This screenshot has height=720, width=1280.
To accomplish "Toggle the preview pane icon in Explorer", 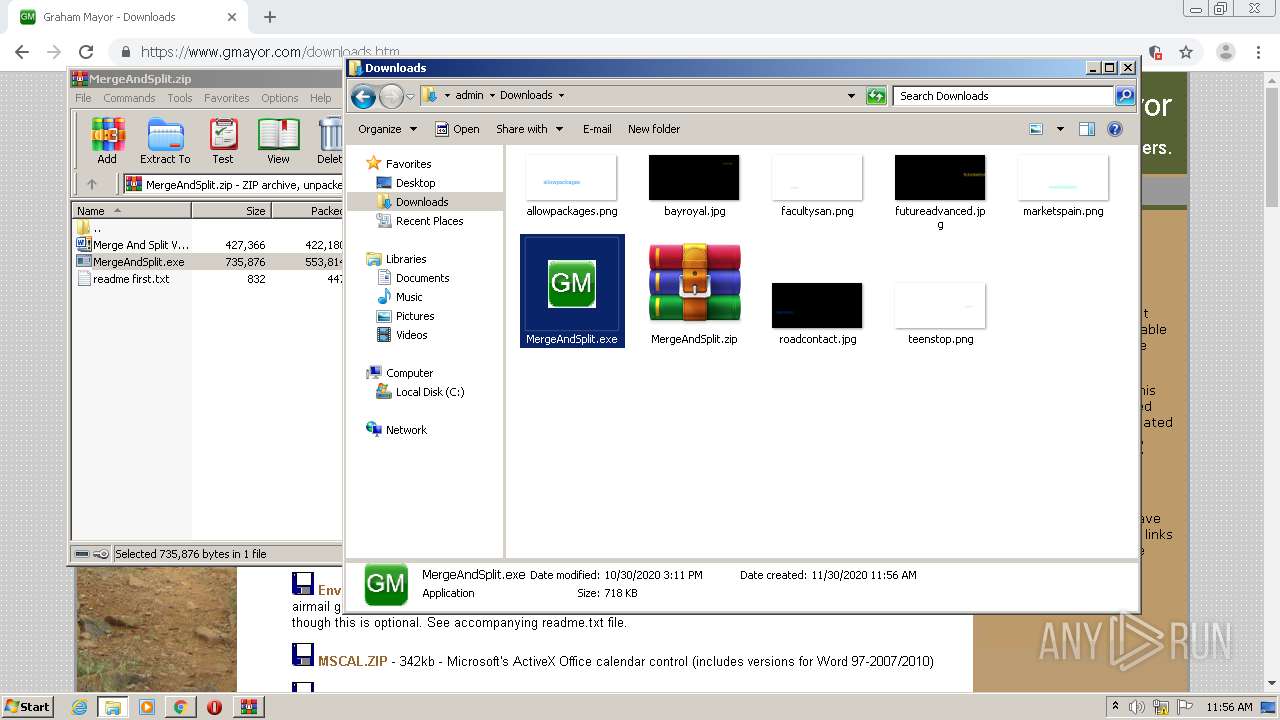I will coord(1087,129).
